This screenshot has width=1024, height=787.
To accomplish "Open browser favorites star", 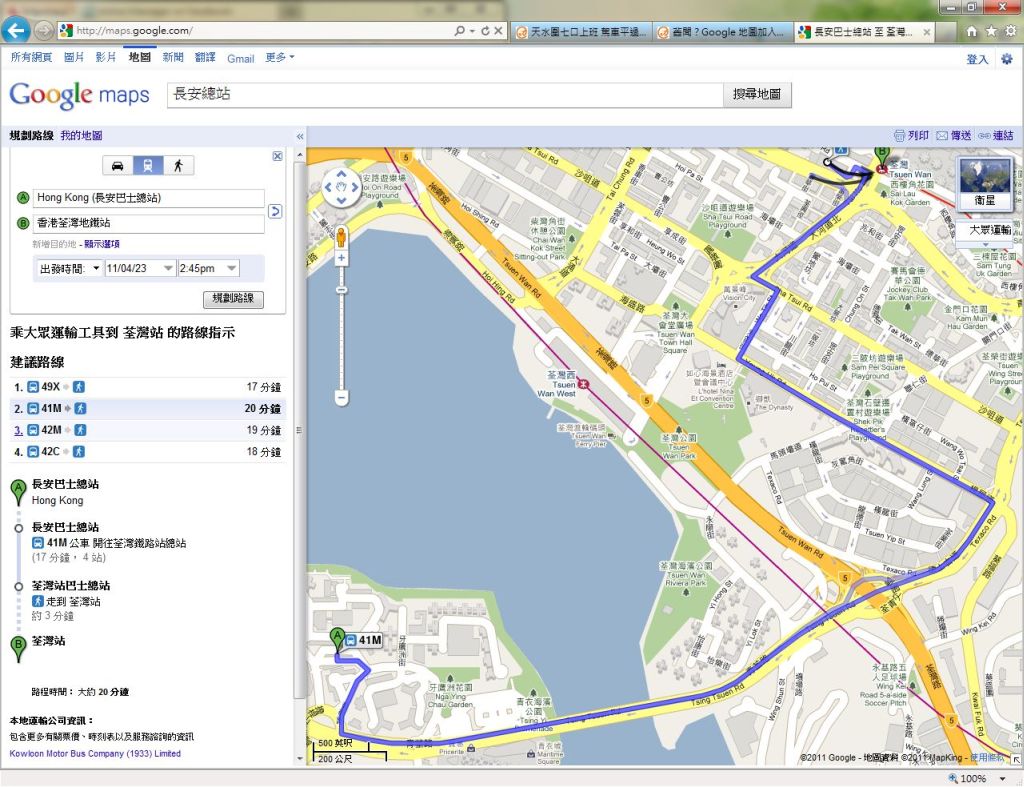I will 991,31.
